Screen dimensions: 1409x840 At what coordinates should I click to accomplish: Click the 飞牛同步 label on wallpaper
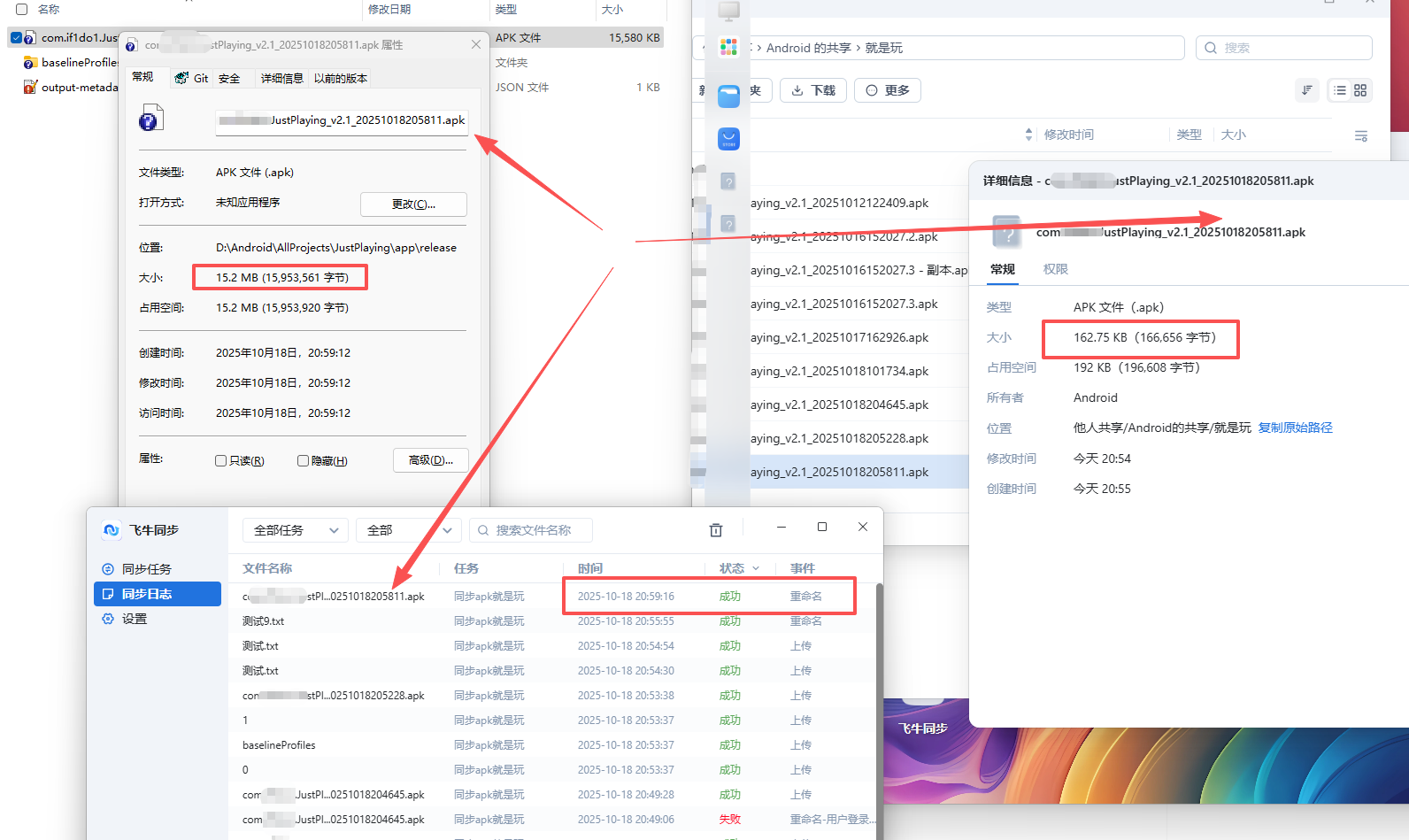point(923,728)
